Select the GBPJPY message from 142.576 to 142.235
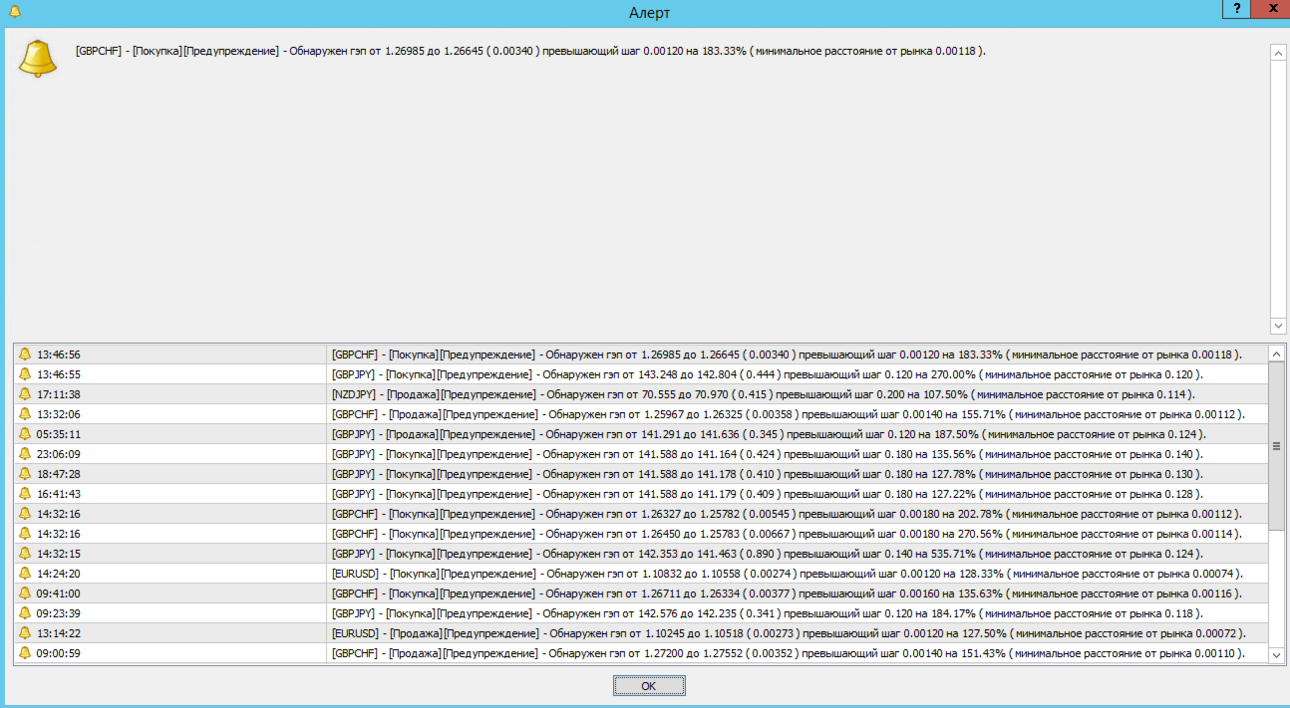The height and width of the screenshot is (708, 1290). [768, 614]
